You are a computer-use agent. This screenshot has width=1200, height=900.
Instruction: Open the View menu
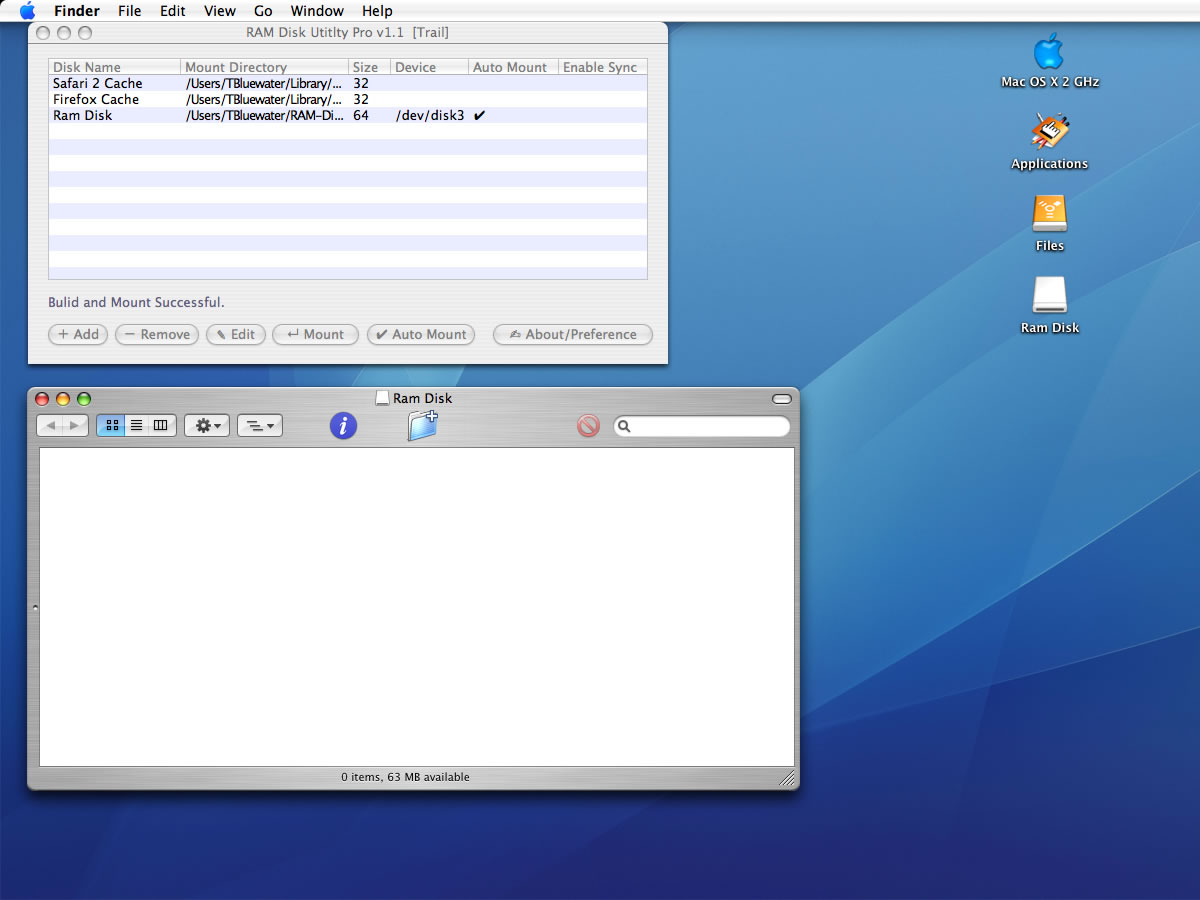[220, 11]
